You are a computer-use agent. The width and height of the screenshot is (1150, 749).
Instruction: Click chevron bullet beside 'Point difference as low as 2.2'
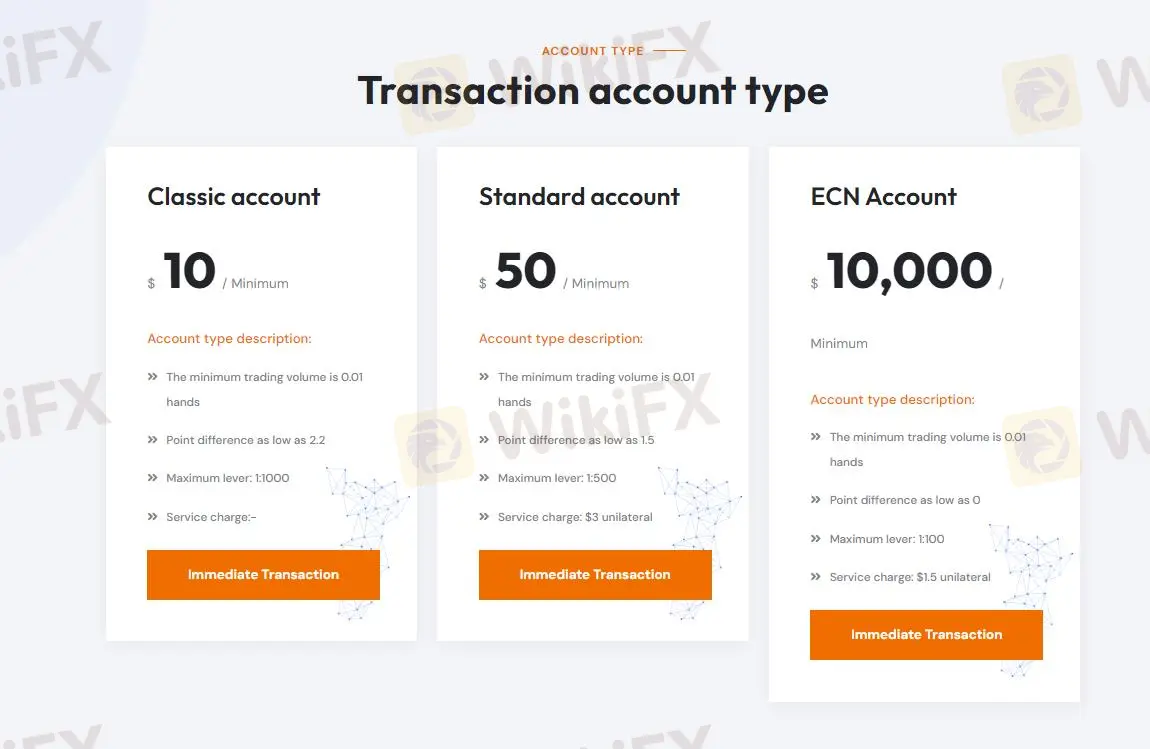point(153,440)
